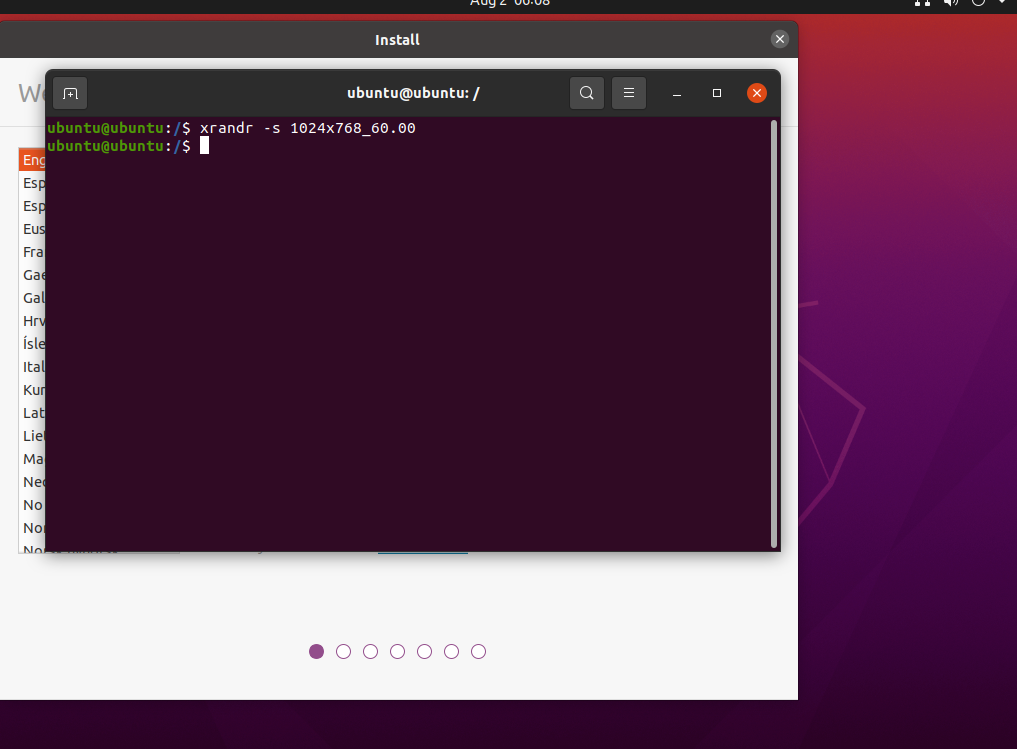Open a new terminal tab

[70, 93]
